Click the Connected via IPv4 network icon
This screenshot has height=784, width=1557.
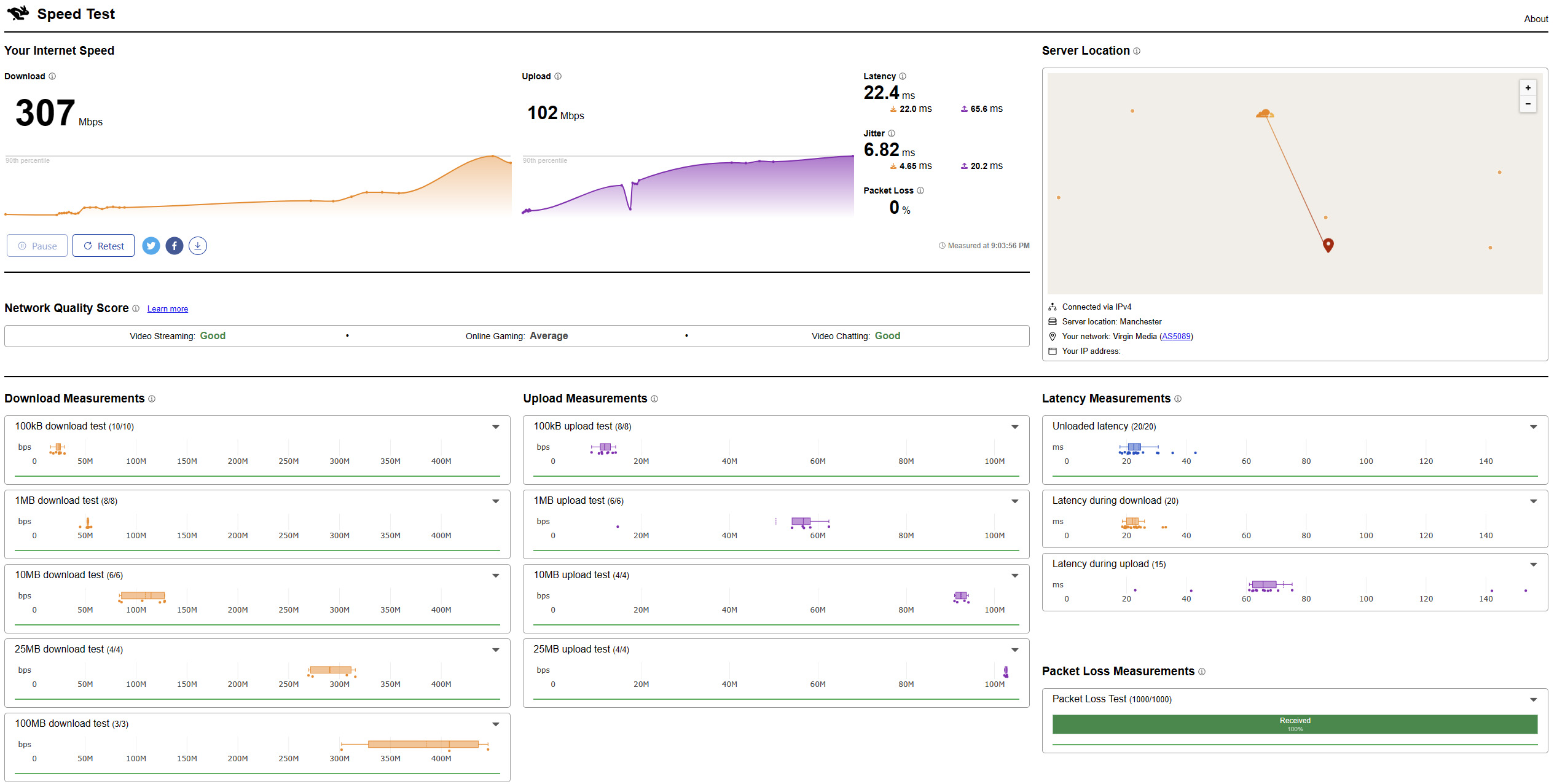click(1053, 307)
